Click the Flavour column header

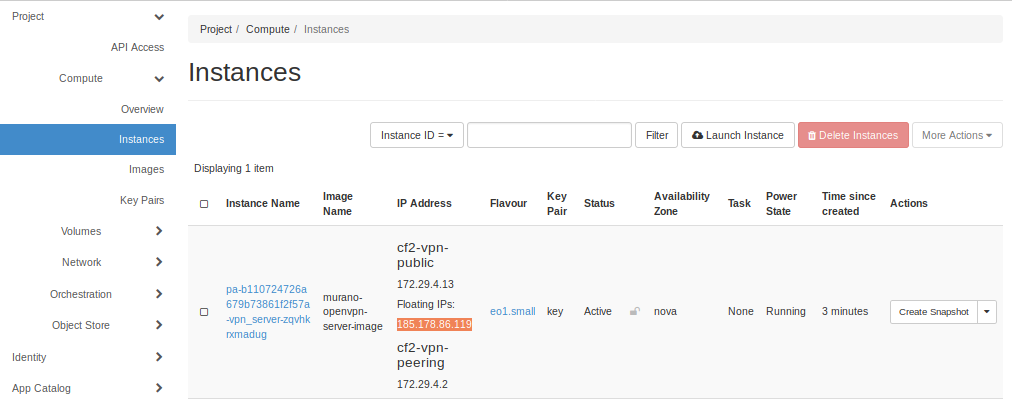(x=509, y=203)
